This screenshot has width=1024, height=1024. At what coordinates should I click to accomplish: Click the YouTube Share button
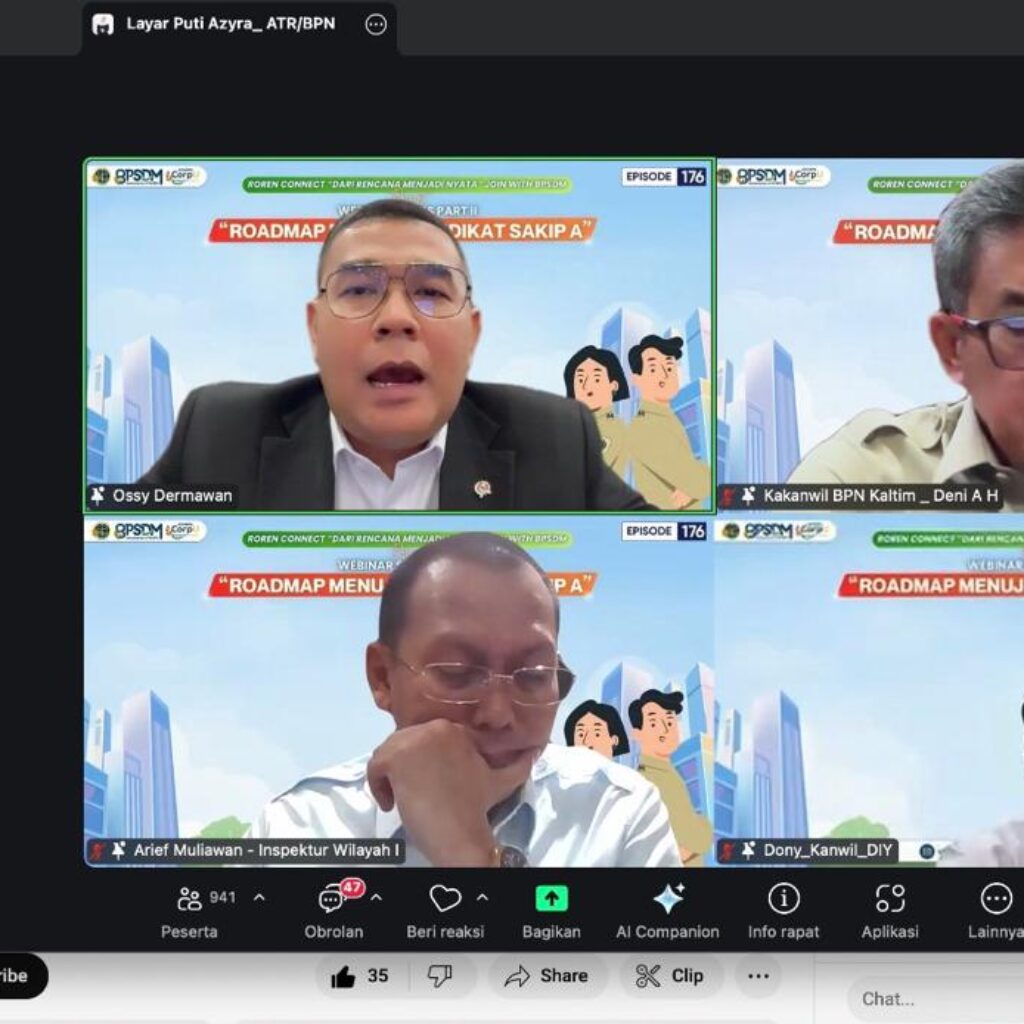[x=547, y=976]
